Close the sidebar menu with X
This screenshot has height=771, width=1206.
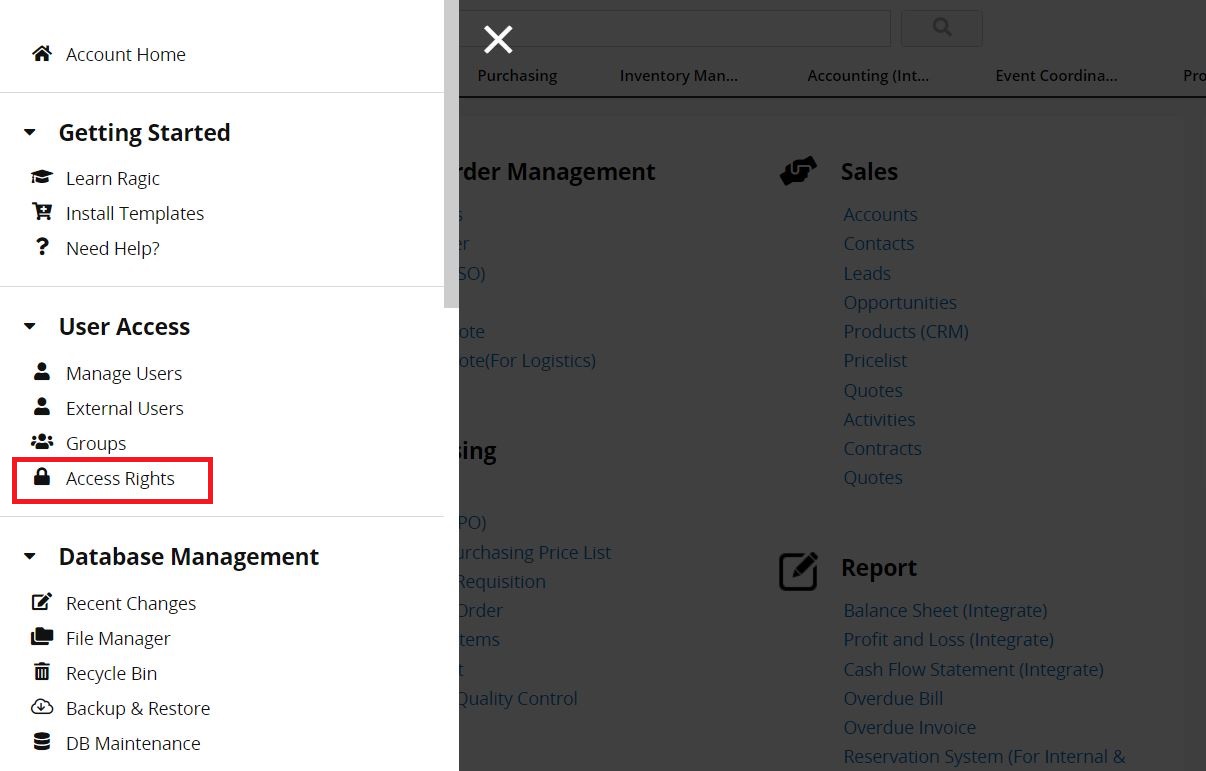pos(497,40)
